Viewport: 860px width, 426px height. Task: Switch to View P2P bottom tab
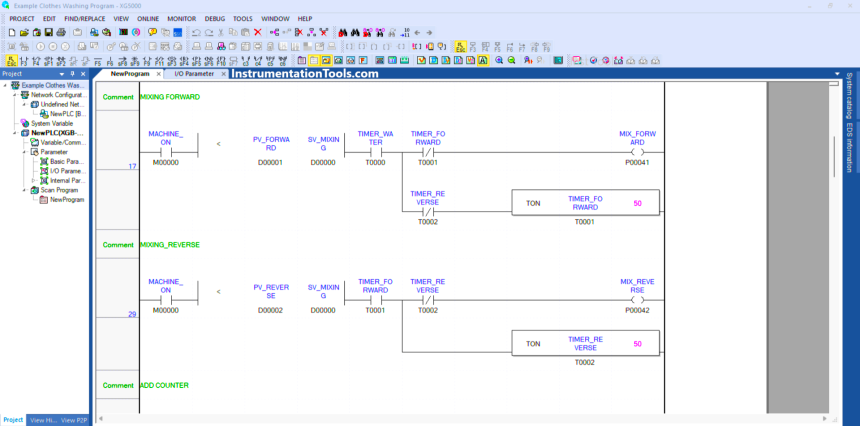coord(74,420)
